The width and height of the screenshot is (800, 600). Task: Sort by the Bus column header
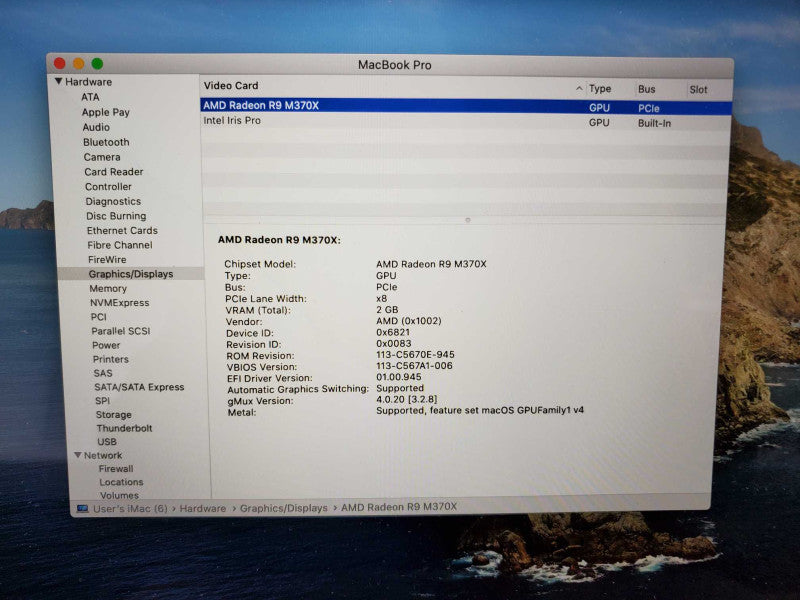pos(646,89)
